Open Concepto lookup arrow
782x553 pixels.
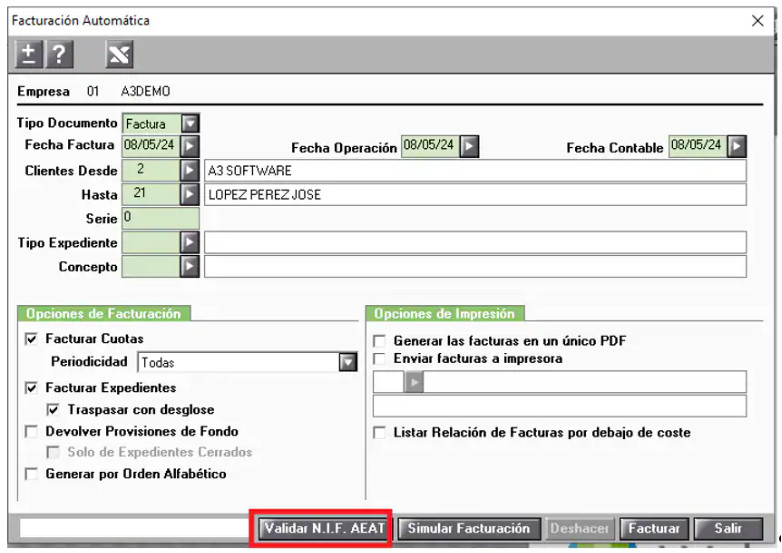[190, 266]
